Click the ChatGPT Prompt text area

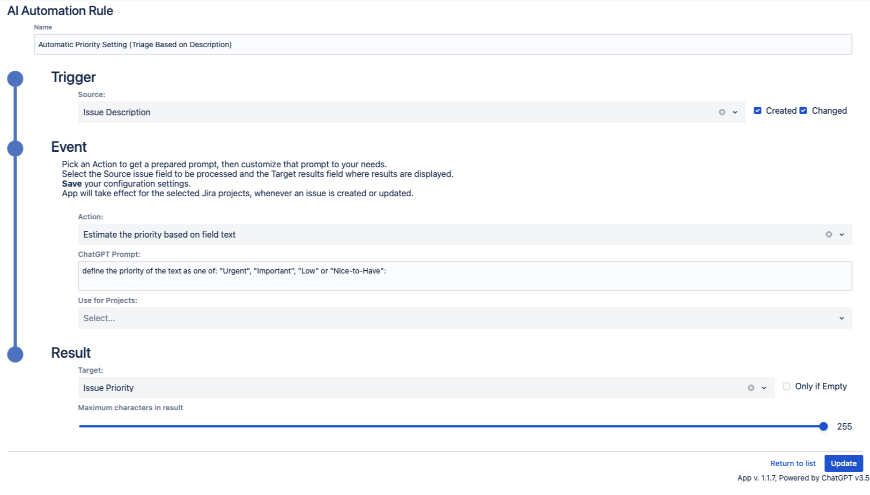[x=465, y=276]
